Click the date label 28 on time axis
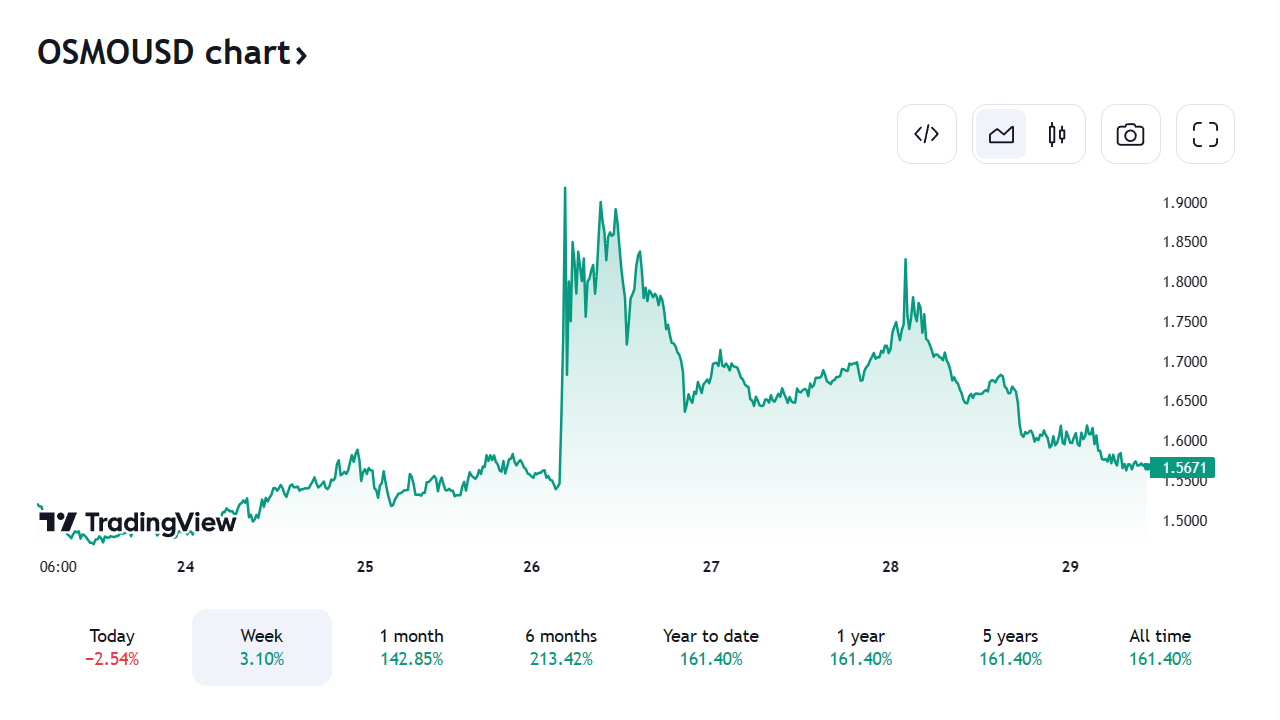The image size is (1280, 720). pos(891,567)
